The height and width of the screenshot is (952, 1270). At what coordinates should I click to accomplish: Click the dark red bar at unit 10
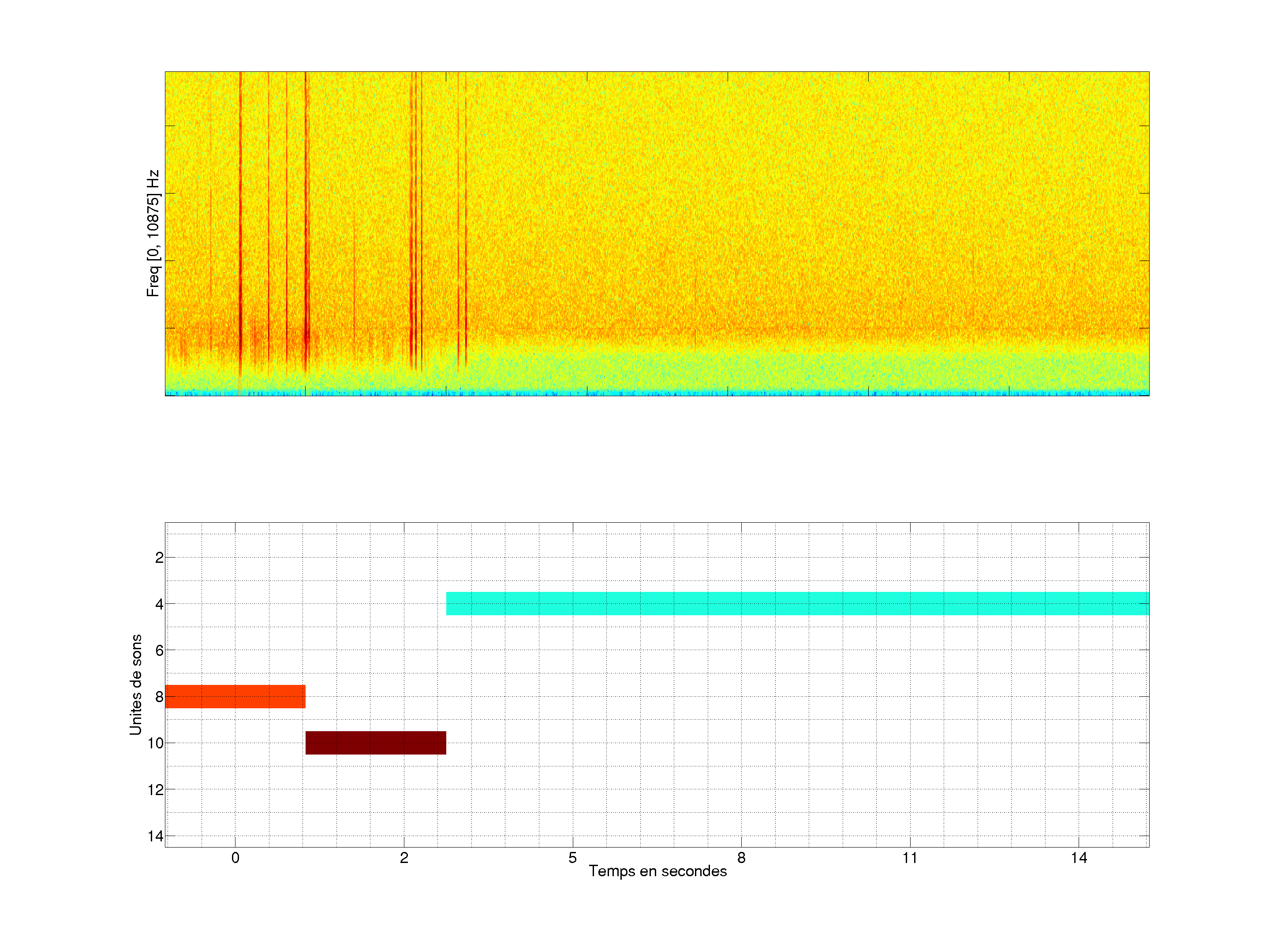click(376, 743)
